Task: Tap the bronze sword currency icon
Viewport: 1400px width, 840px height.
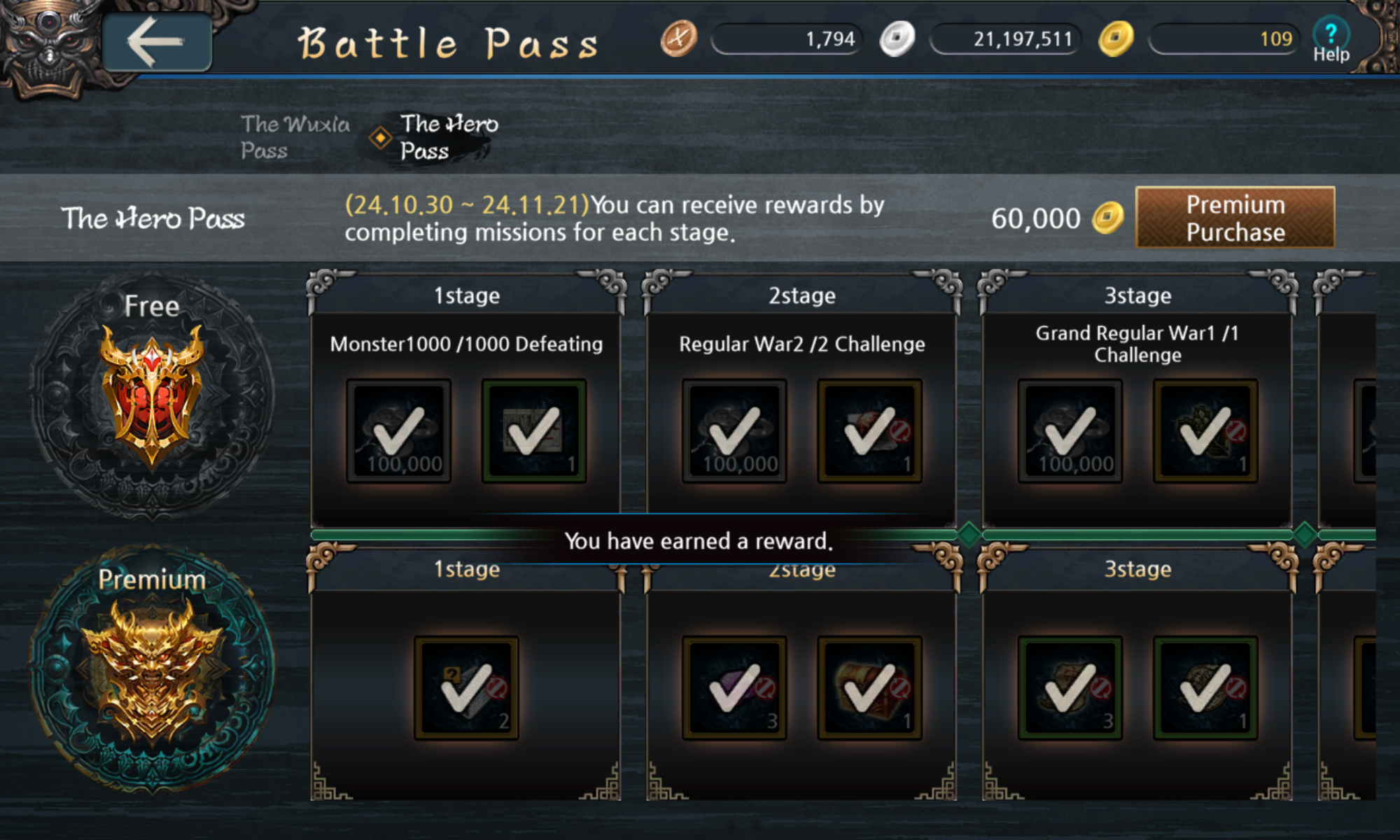Action: click(x=678, y=38)
